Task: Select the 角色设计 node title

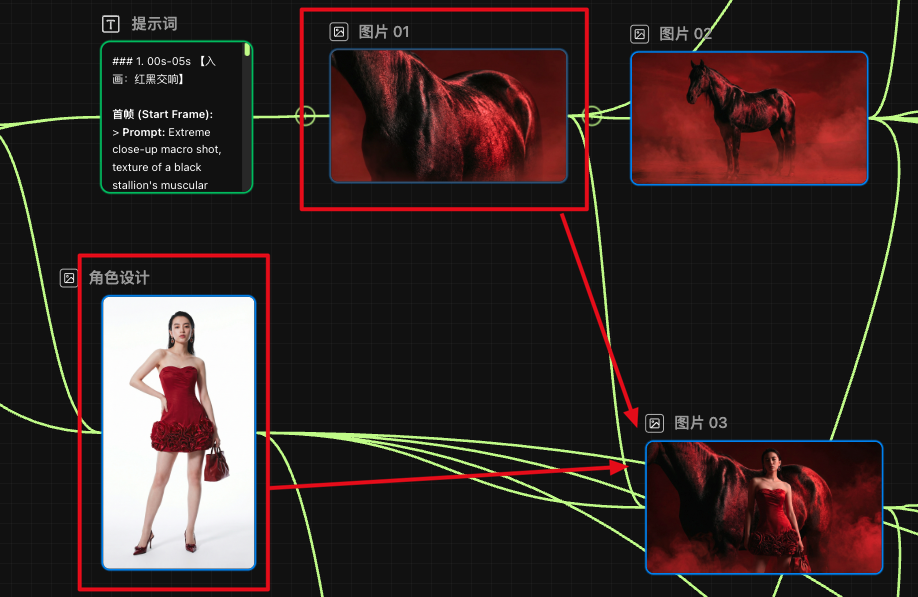Action: [x=119, y=278]
